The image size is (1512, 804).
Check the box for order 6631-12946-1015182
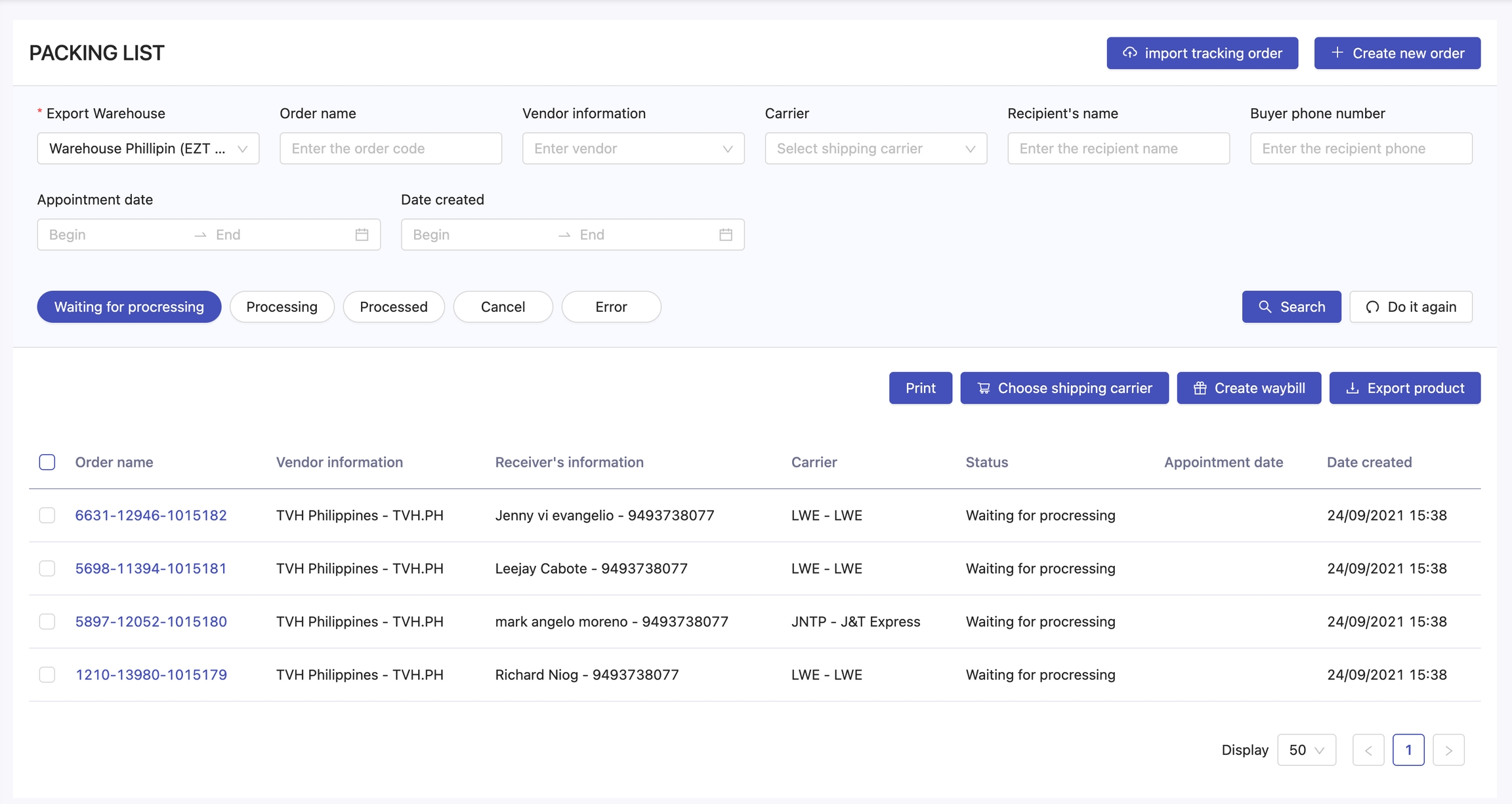point(47,515)
